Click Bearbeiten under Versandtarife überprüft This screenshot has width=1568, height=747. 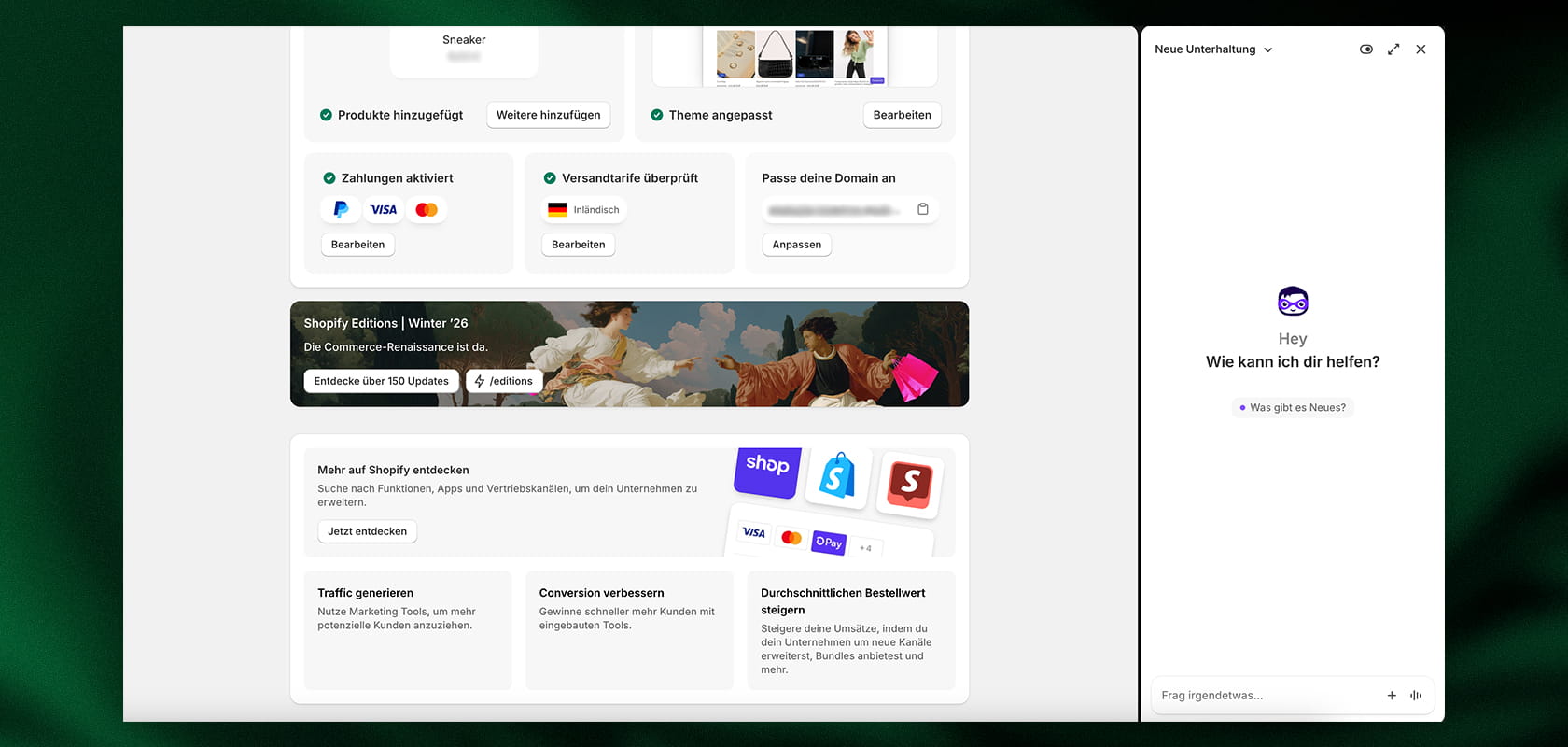(579, 245)
